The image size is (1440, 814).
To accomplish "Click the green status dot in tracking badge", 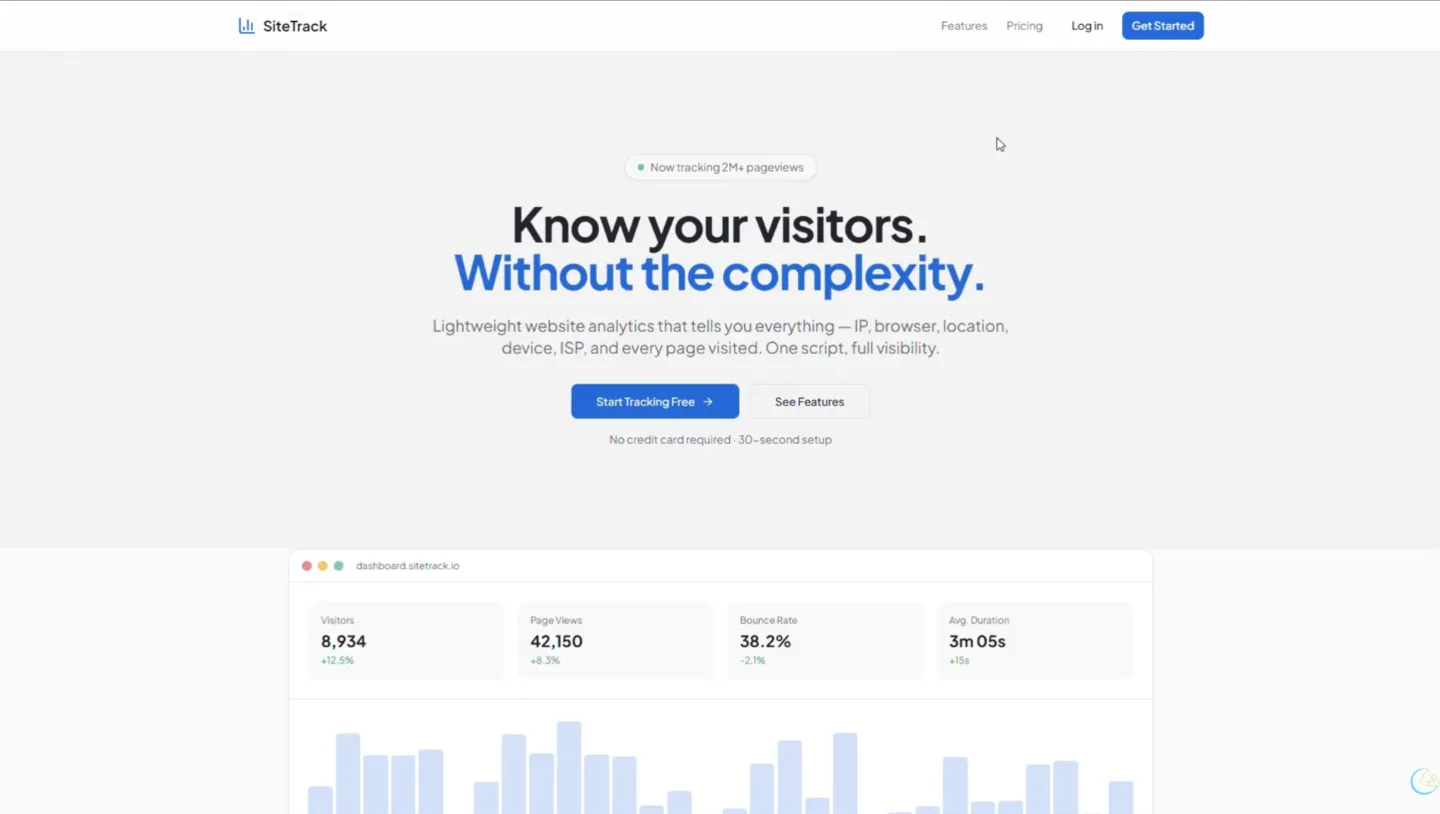I will coord(641,167).
